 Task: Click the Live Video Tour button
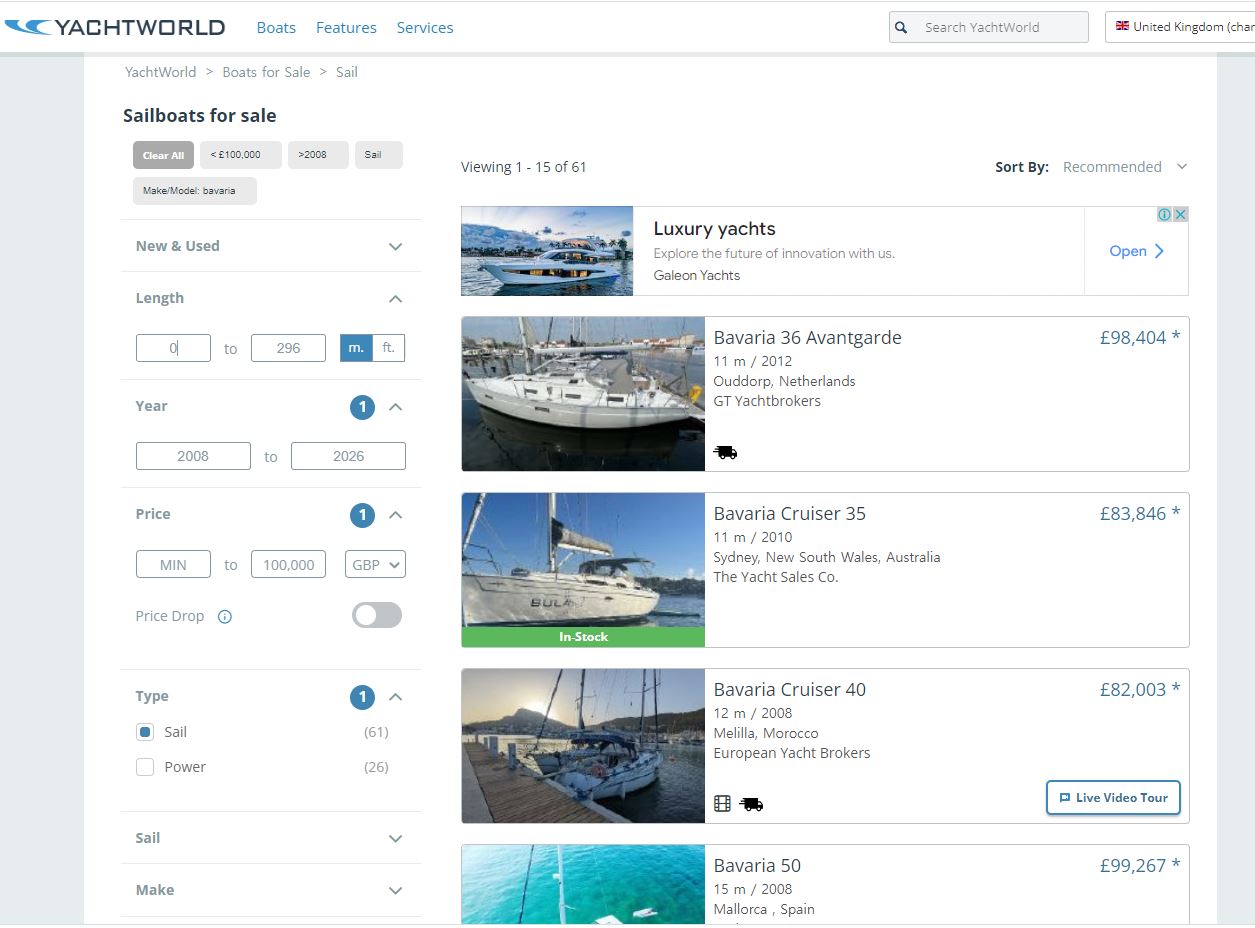tap(1113, 798)
